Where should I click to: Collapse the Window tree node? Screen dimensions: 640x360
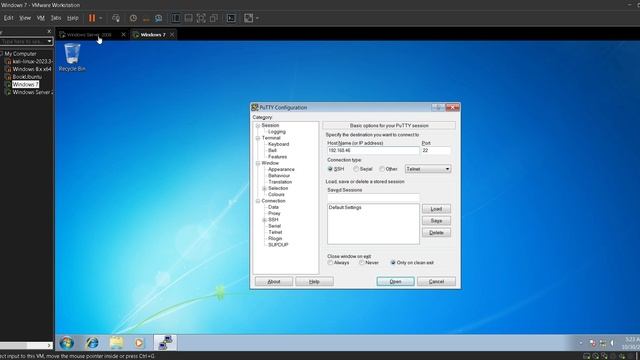tap(258, 163)
